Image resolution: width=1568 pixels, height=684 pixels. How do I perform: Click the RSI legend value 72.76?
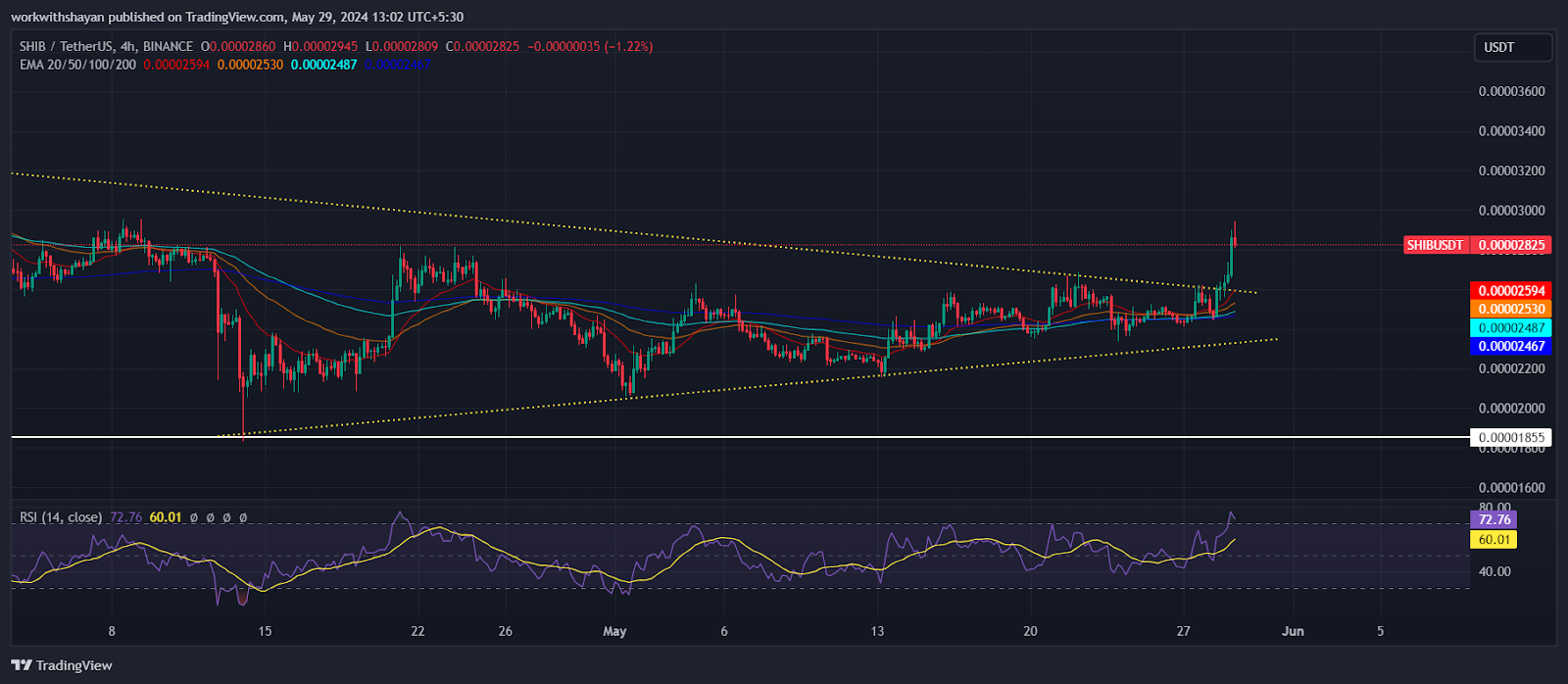tap(125, 516)
